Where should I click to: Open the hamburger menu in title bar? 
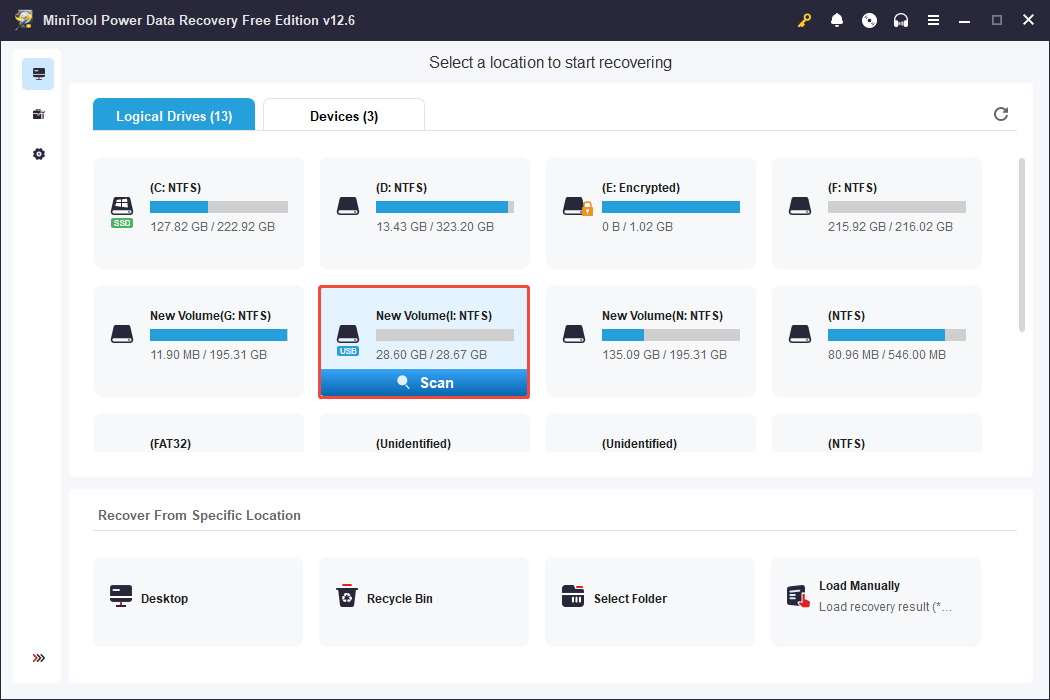pos(933,19)
